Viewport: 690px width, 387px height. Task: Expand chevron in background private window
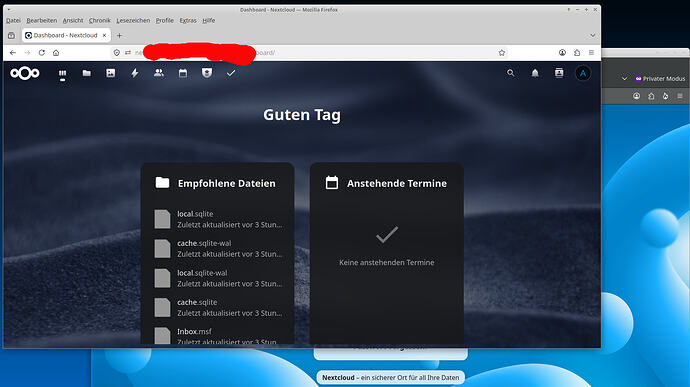624,79
